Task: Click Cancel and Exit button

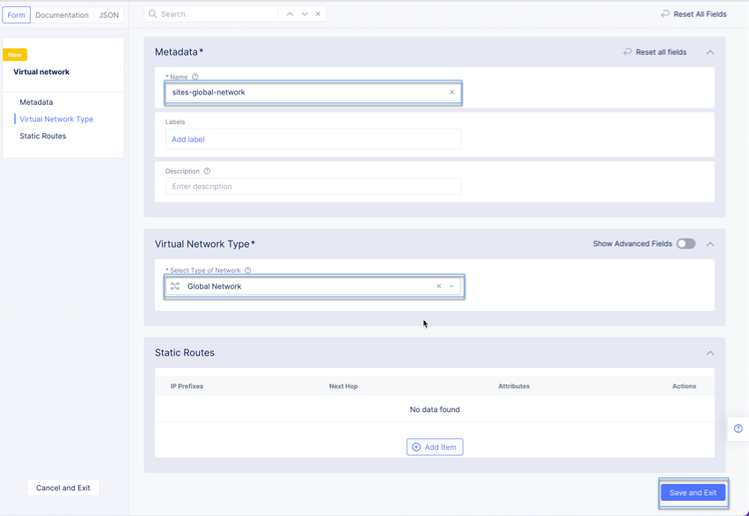Action: (x=63, y=488)
